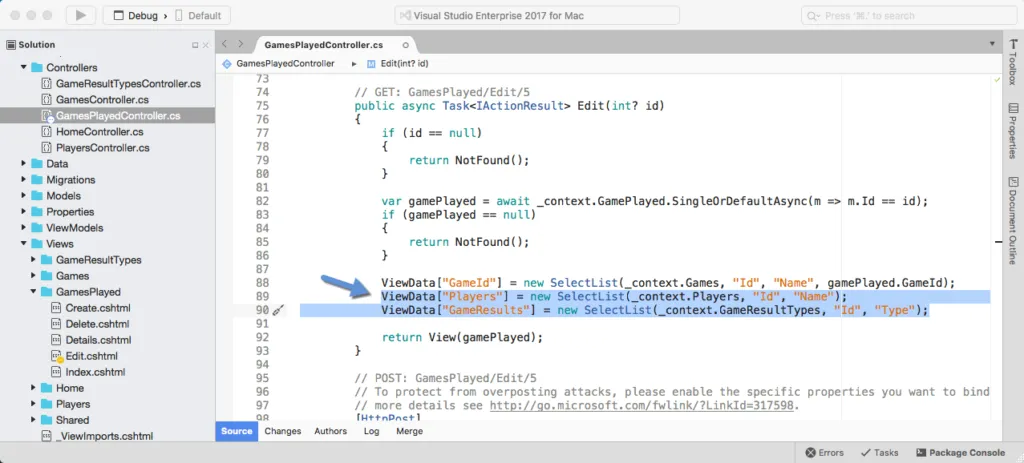Open the Tasks pad
Image resolution: width=1024 pixels, height=463 pixels.
pyautogui.click(x=880, y=453)
